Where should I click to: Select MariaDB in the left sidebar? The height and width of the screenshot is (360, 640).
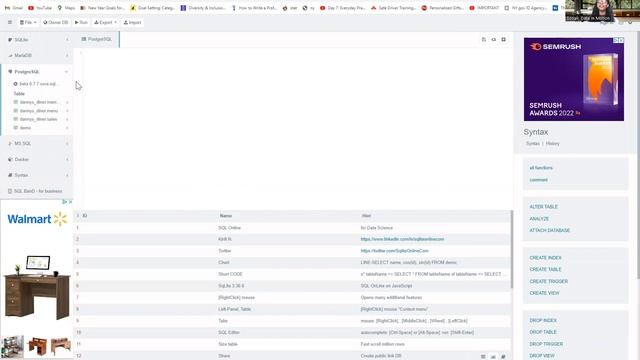(23, 56)
